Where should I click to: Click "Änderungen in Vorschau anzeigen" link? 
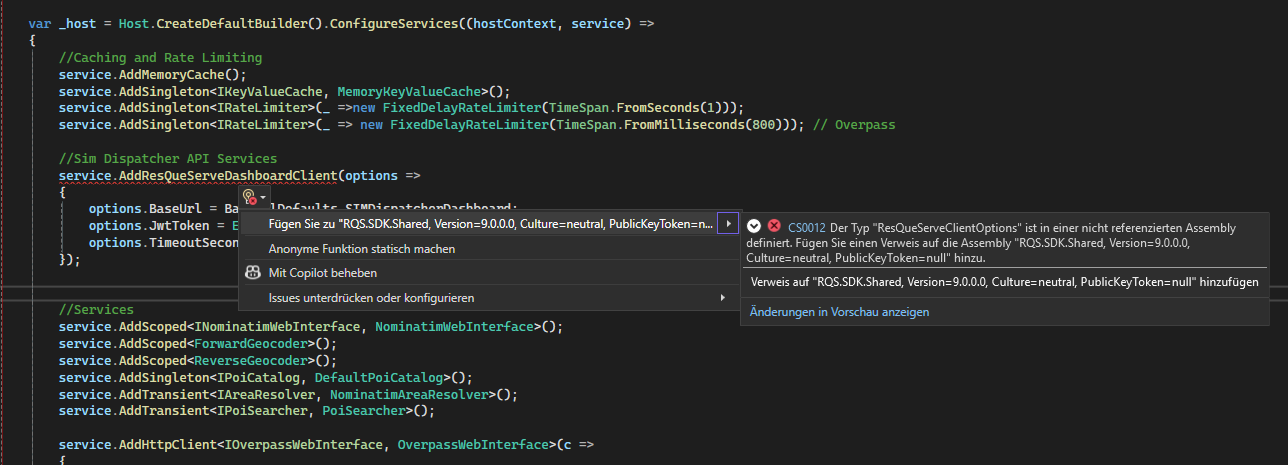click(839, 312)
